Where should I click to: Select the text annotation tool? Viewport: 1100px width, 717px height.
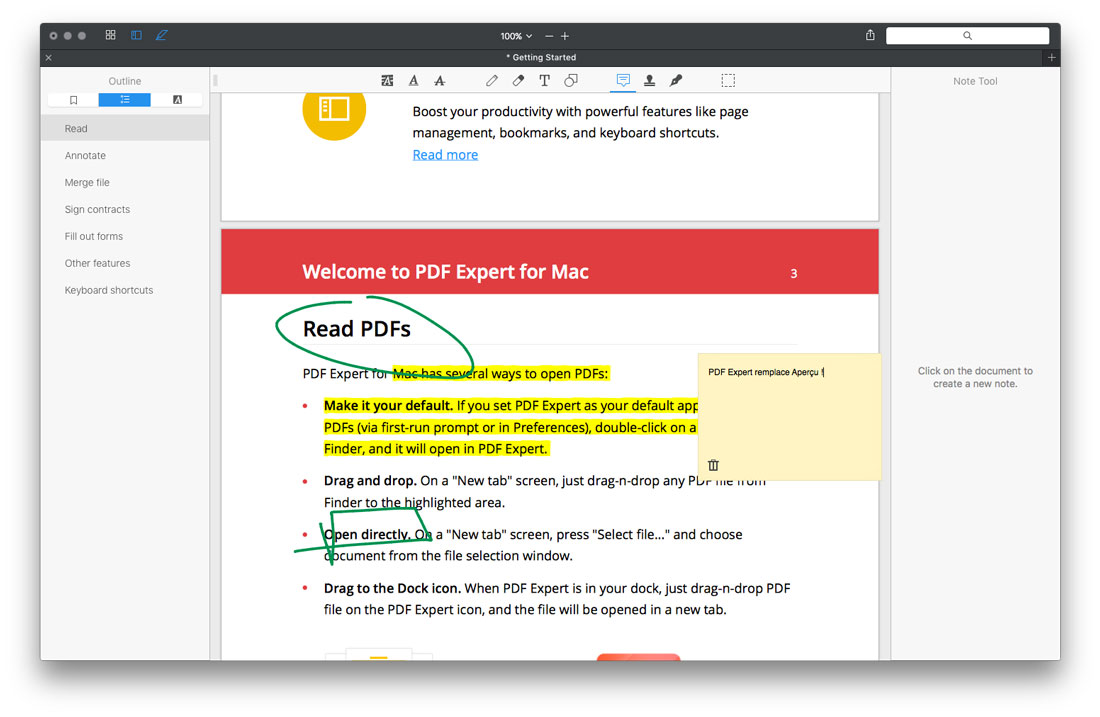click(545, 80)
